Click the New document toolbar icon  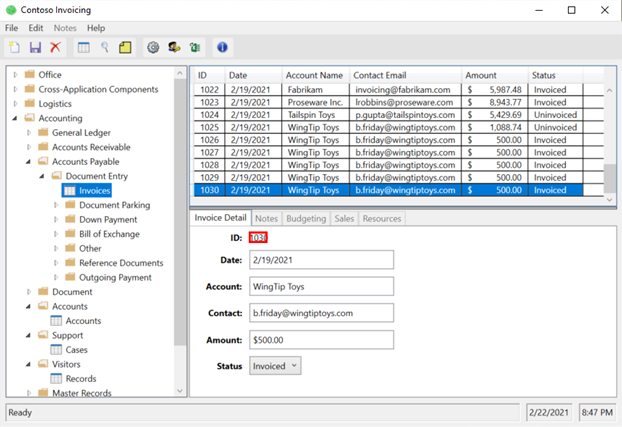tap(14, 47)
